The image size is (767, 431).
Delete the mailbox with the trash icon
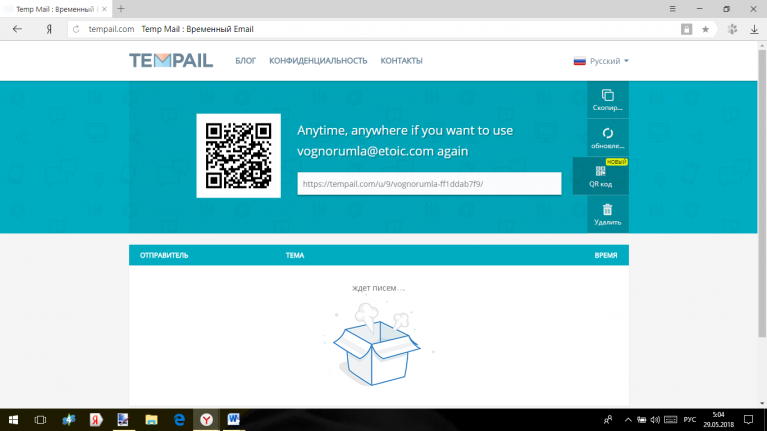click(x=608, y=214)
